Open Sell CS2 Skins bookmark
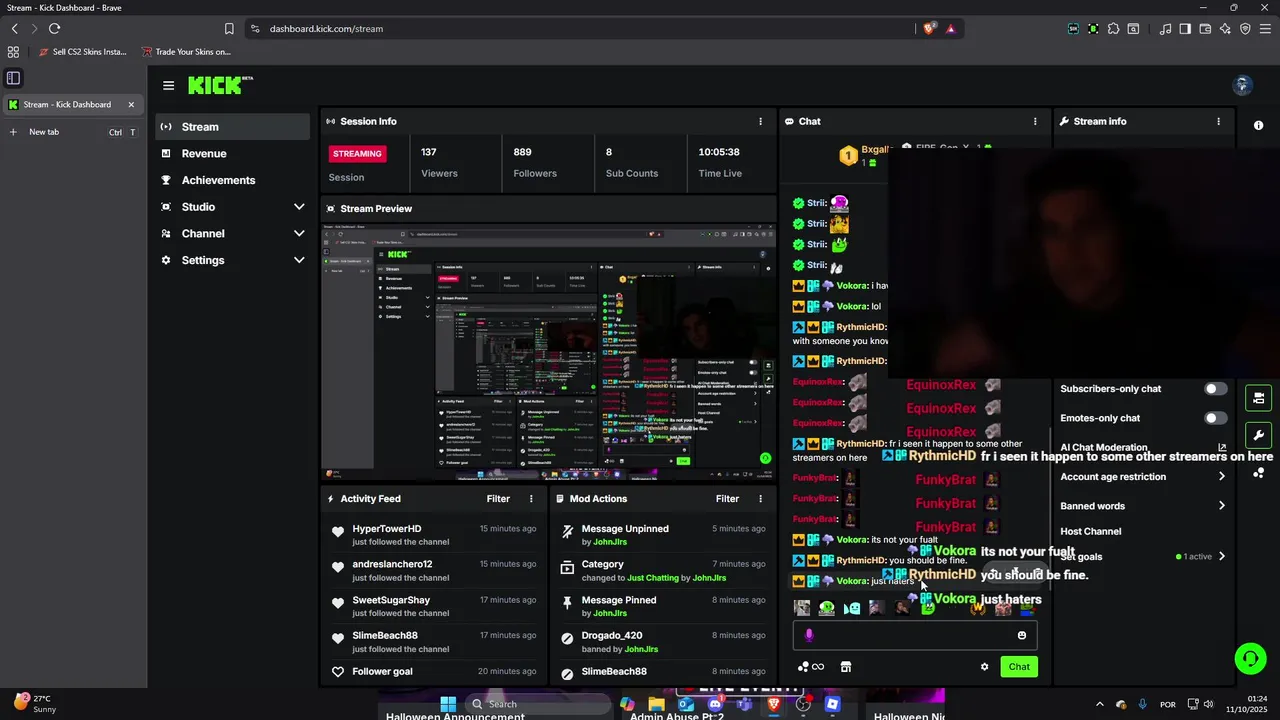 pyautogui.click(x=82, y=52)
